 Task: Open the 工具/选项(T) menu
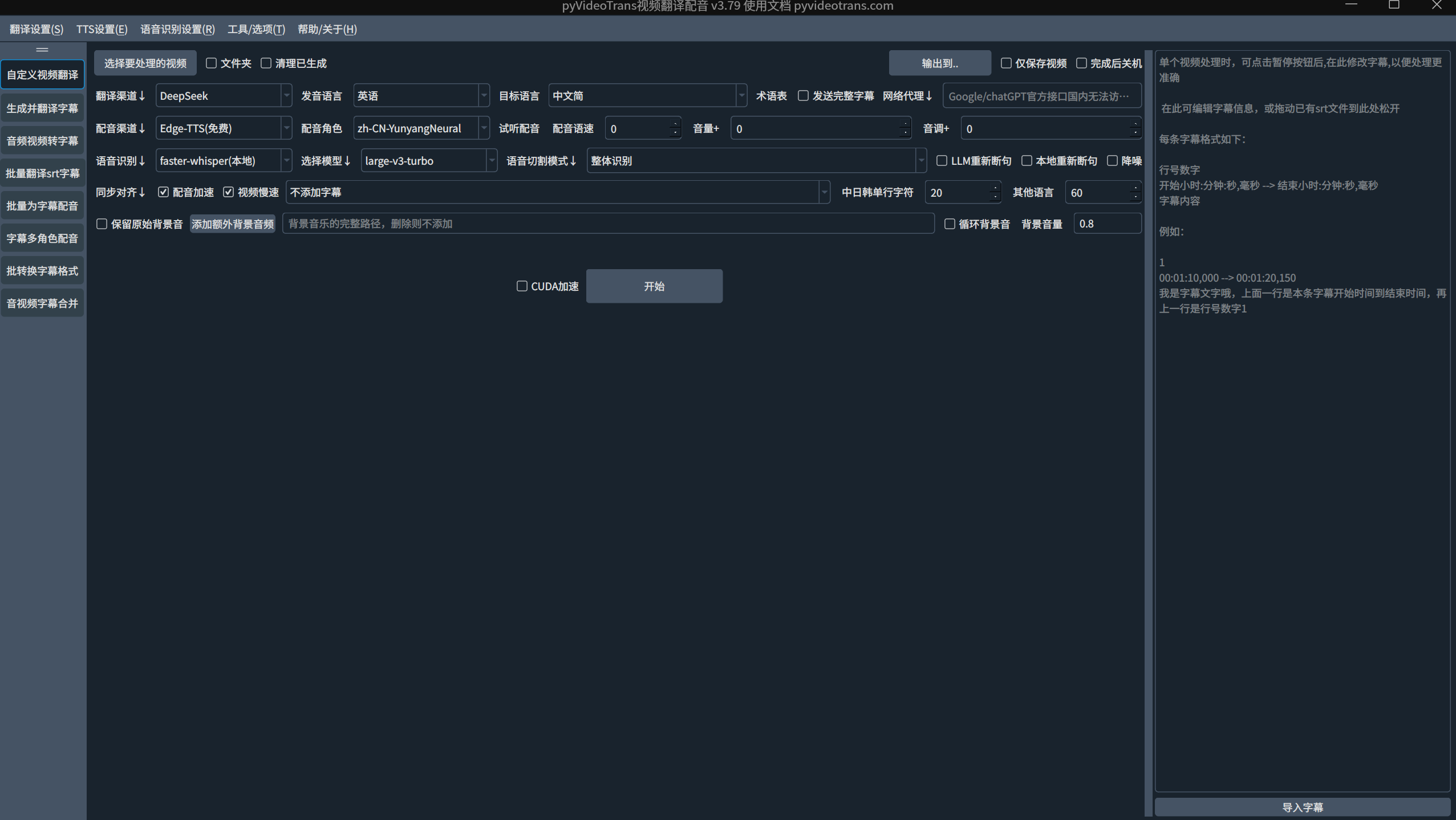point(256,29)
